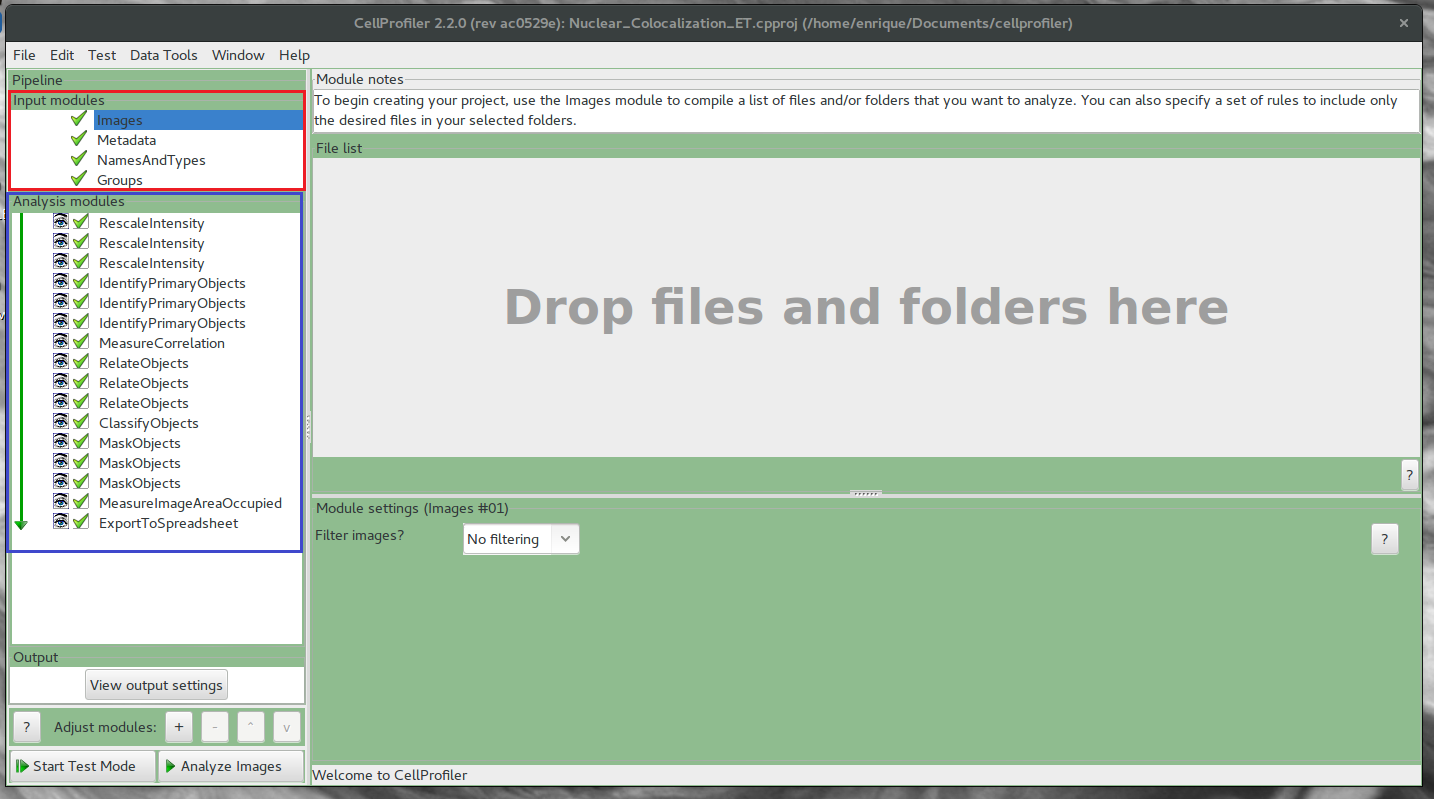Select the Metadata input module
1434x799 pixels.
pyautogui.click(x=126, y=140)
